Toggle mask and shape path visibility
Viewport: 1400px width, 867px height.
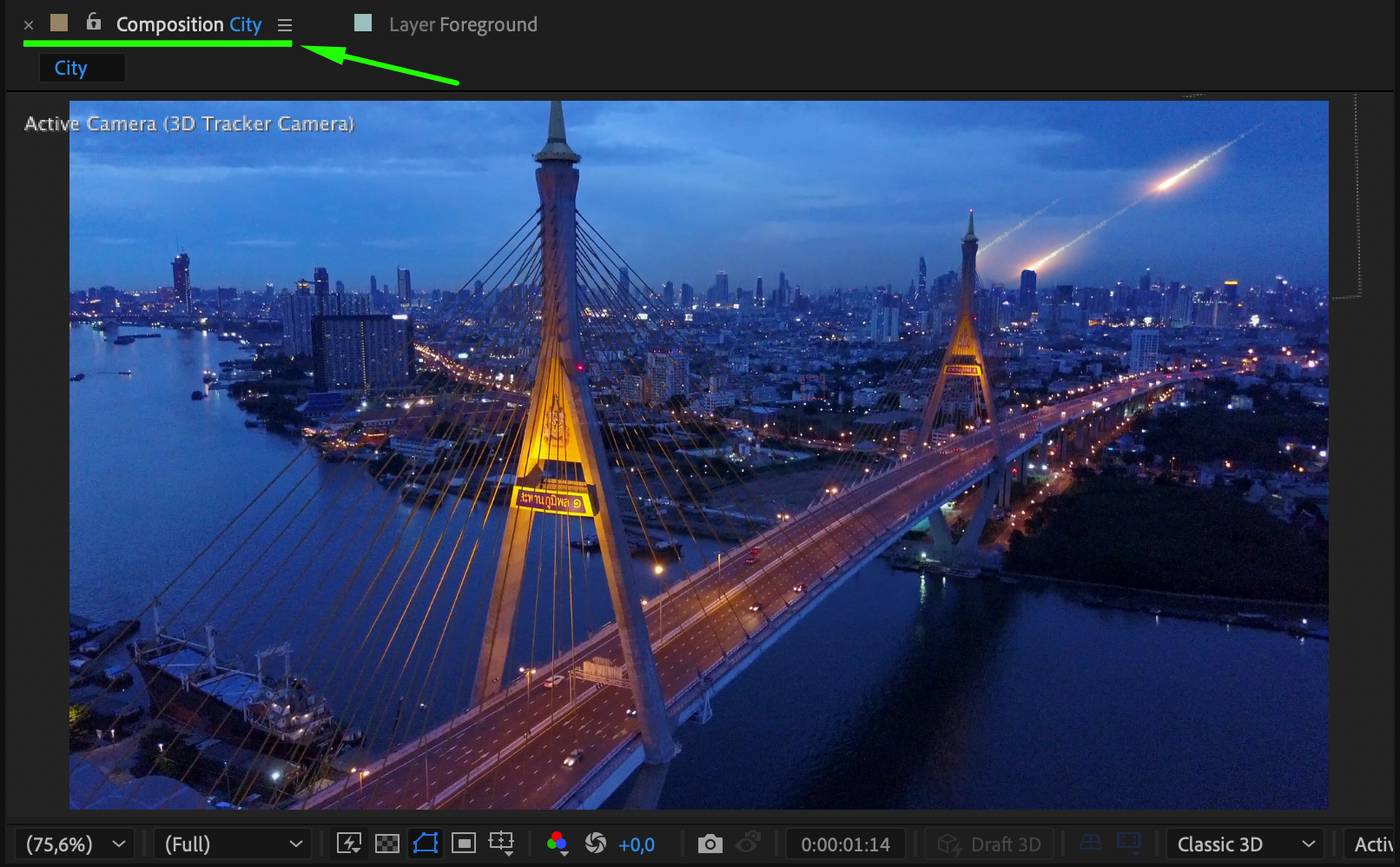click(426, 844)
